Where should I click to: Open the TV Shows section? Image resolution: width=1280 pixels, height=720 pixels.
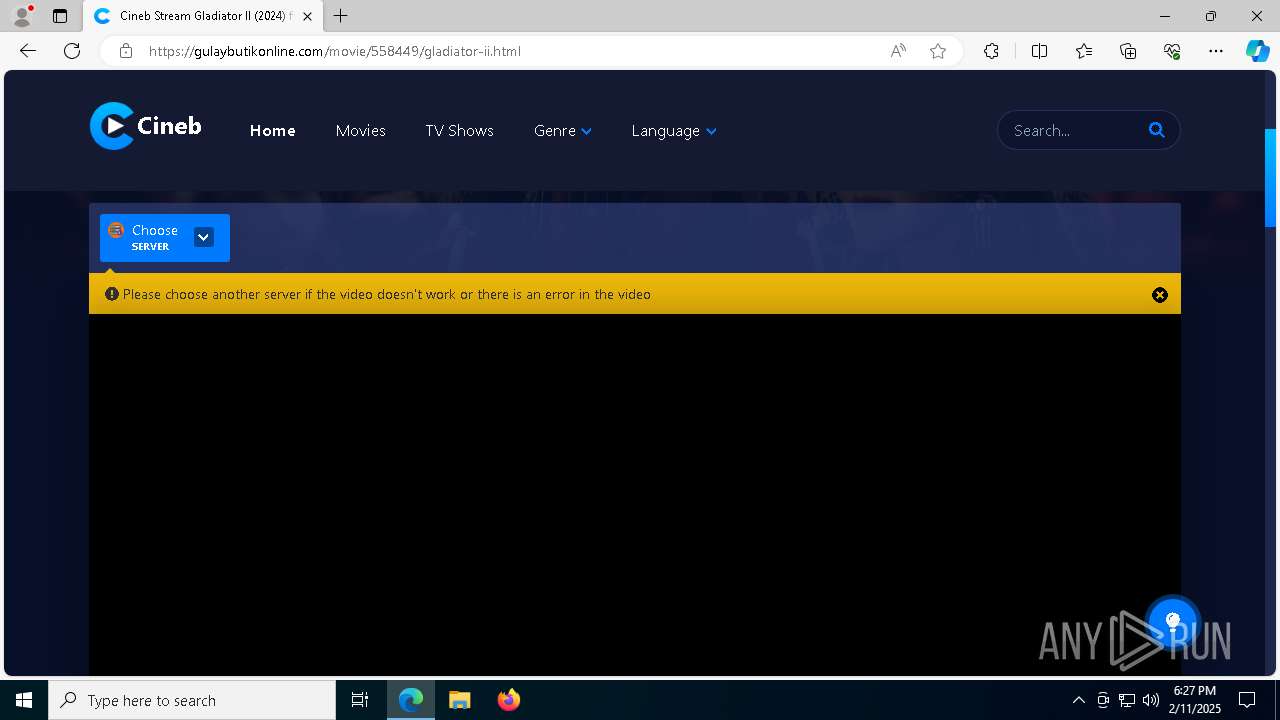pyautogui.click(x=459, y=131)
